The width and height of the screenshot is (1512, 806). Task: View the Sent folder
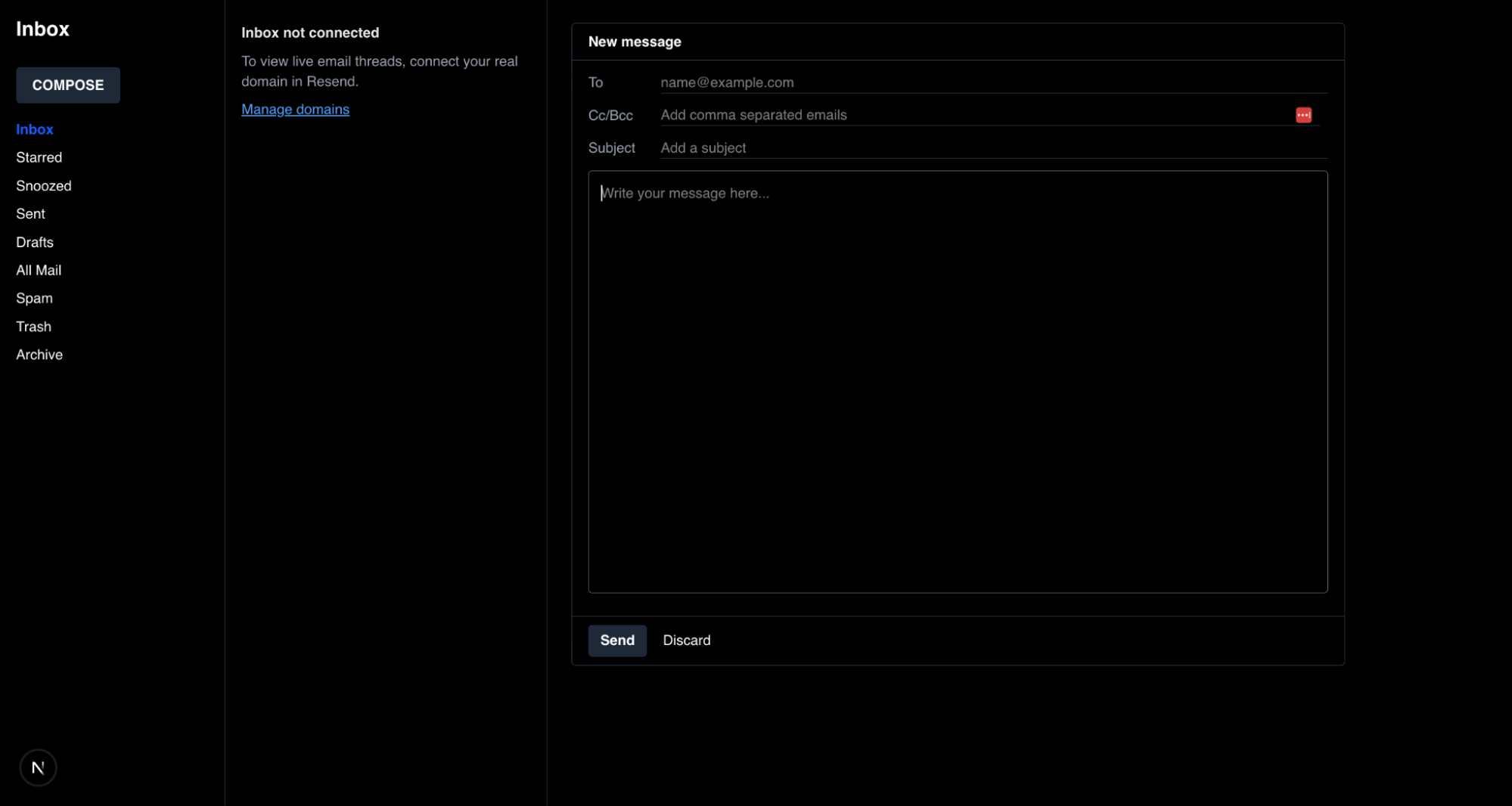(30, 214)
